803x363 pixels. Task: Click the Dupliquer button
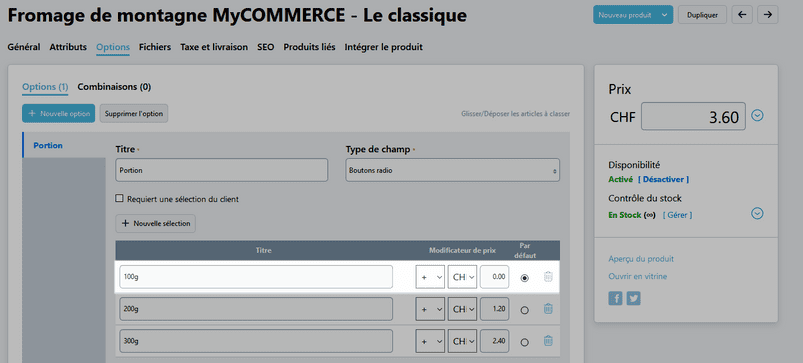click(x=702, y=15)
